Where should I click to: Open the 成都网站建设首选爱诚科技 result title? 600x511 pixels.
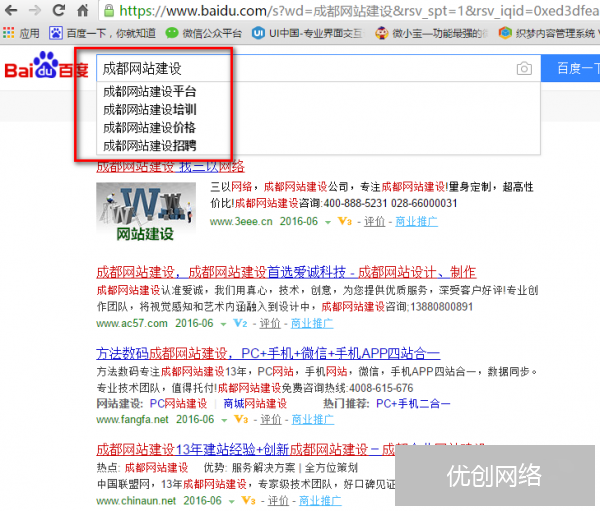tap(286, 273)
